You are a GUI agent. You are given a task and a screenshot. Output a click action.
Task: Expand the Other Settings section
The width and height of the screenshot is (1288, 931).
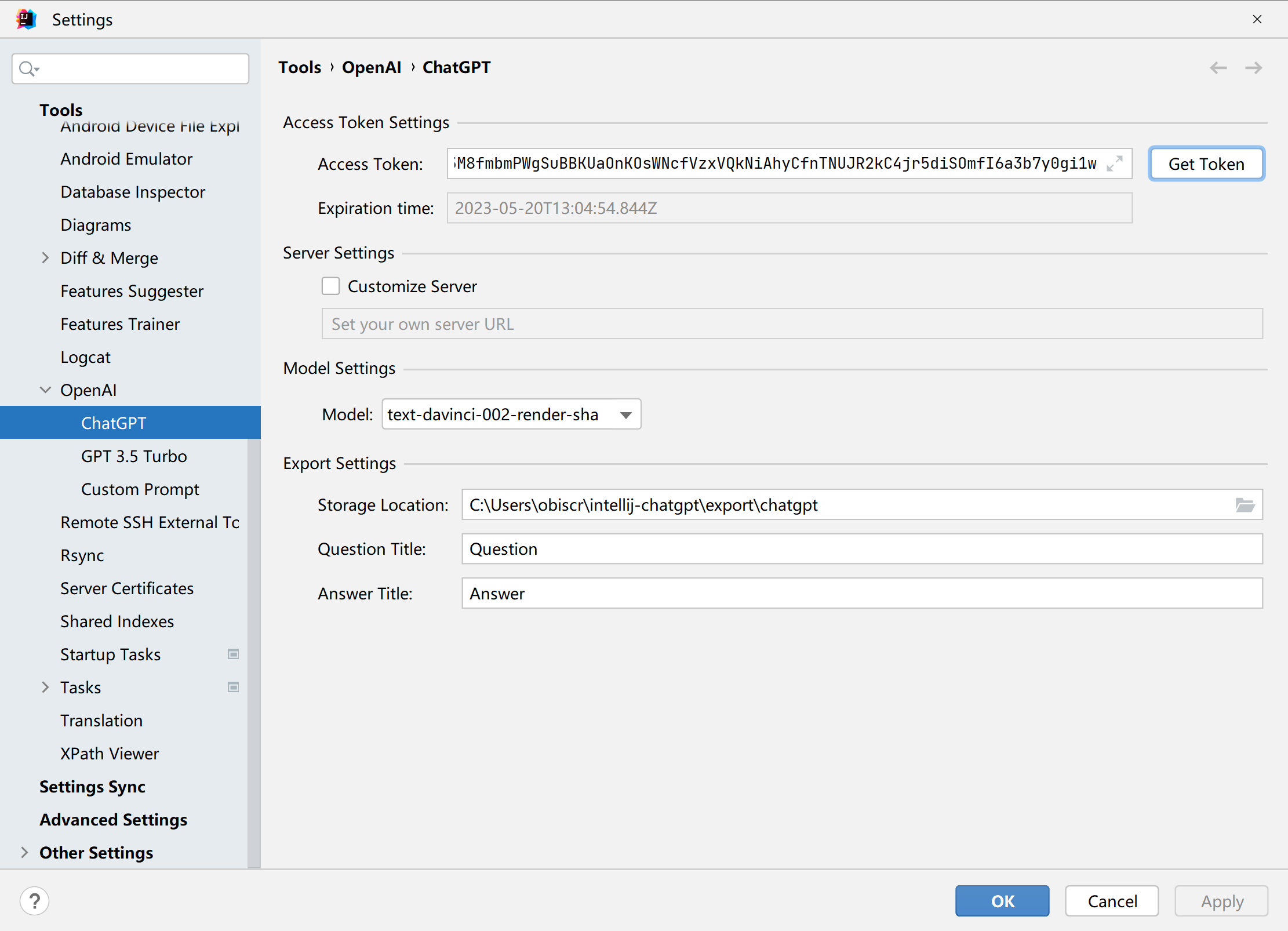[23, 852]
